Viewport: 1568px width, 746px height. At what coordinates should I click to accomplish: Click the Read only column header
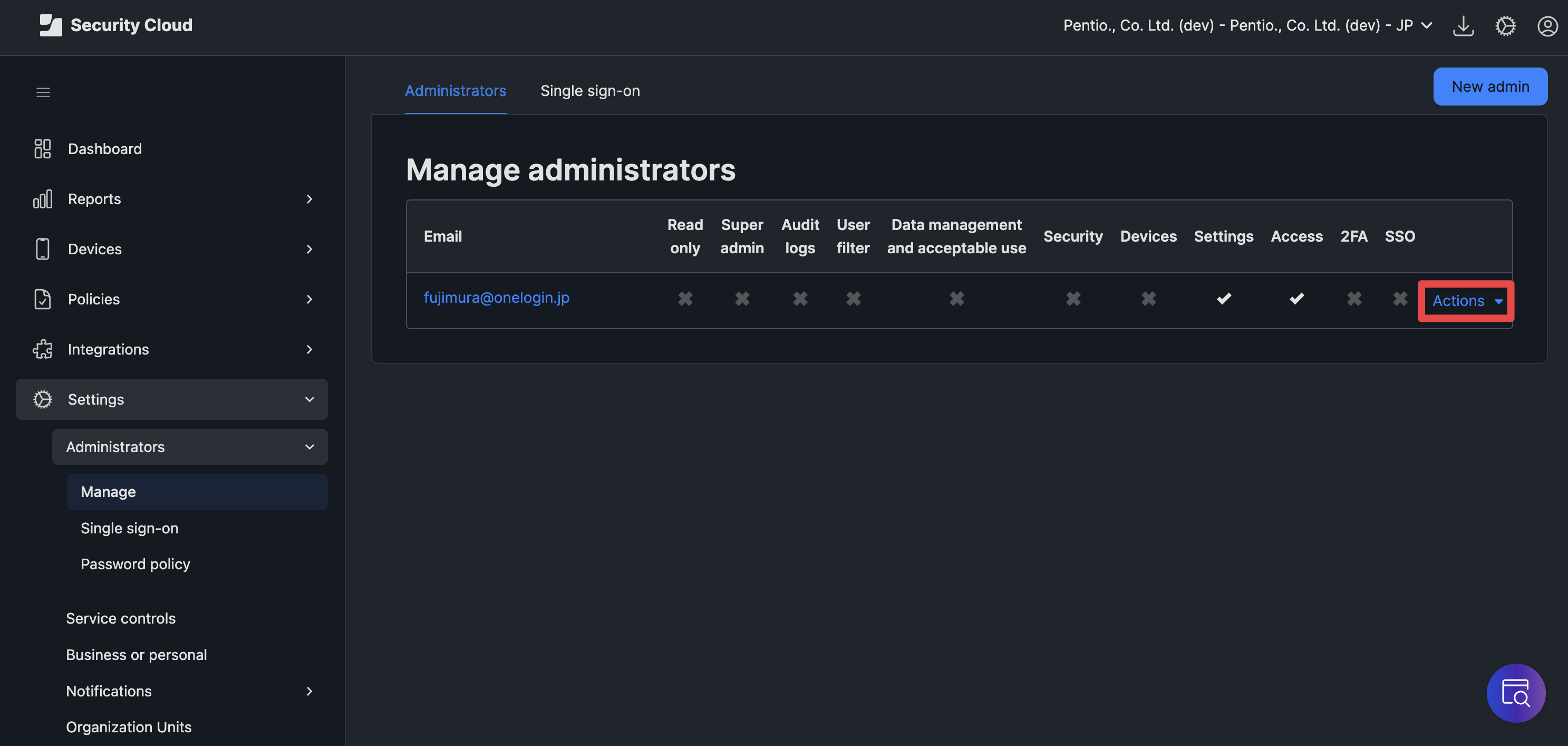point(685,236)
